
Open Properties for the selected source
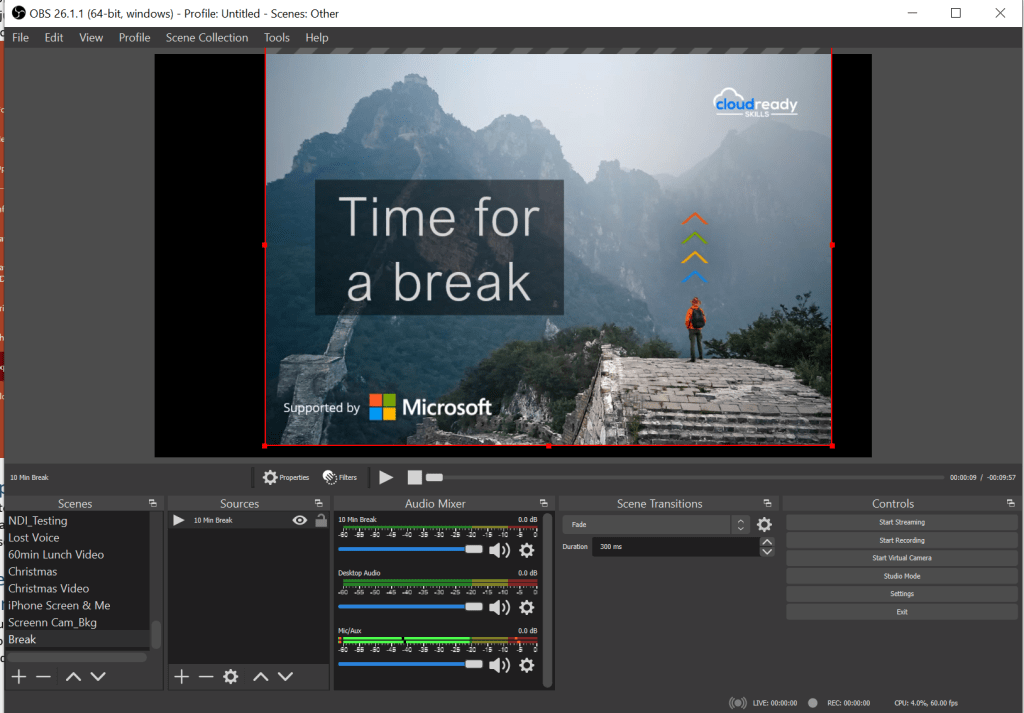tap(286, 478)
